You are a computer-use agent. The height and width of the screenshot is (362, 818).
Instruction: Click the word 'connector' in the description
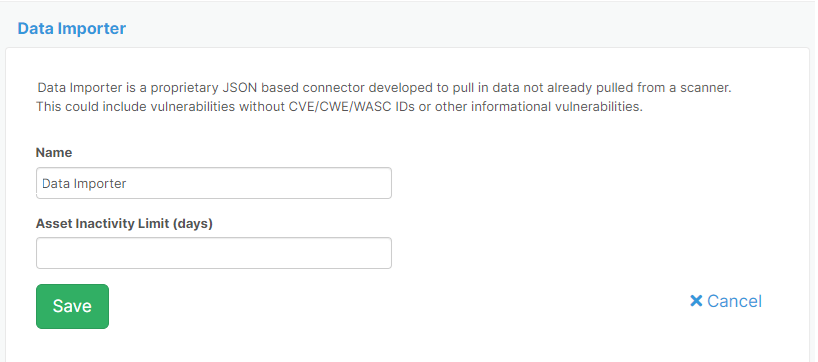329,88
